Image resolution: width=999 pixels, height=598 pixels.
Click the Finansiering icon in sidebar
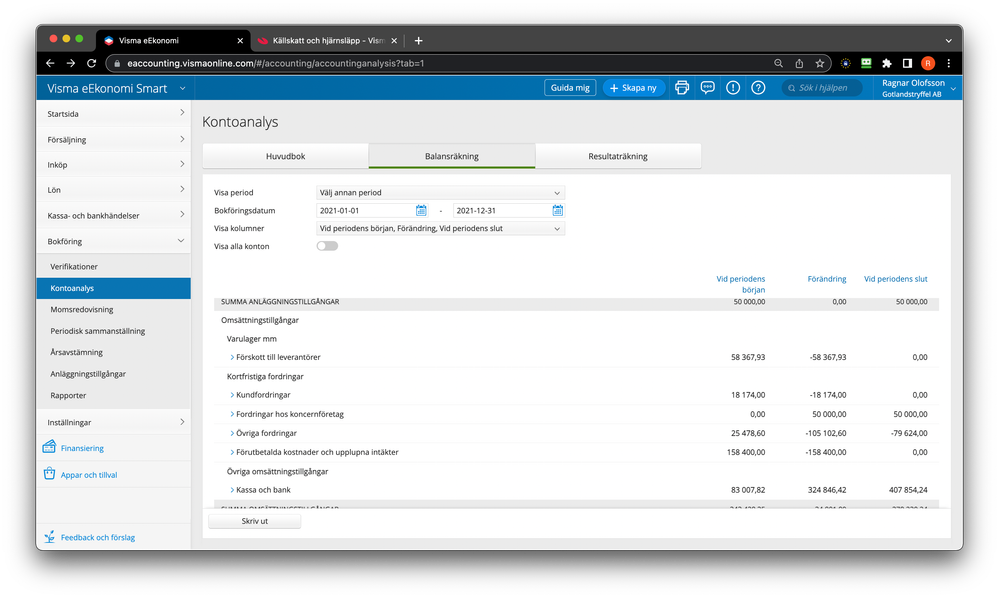pyautogui.click(x=49, y=447)
